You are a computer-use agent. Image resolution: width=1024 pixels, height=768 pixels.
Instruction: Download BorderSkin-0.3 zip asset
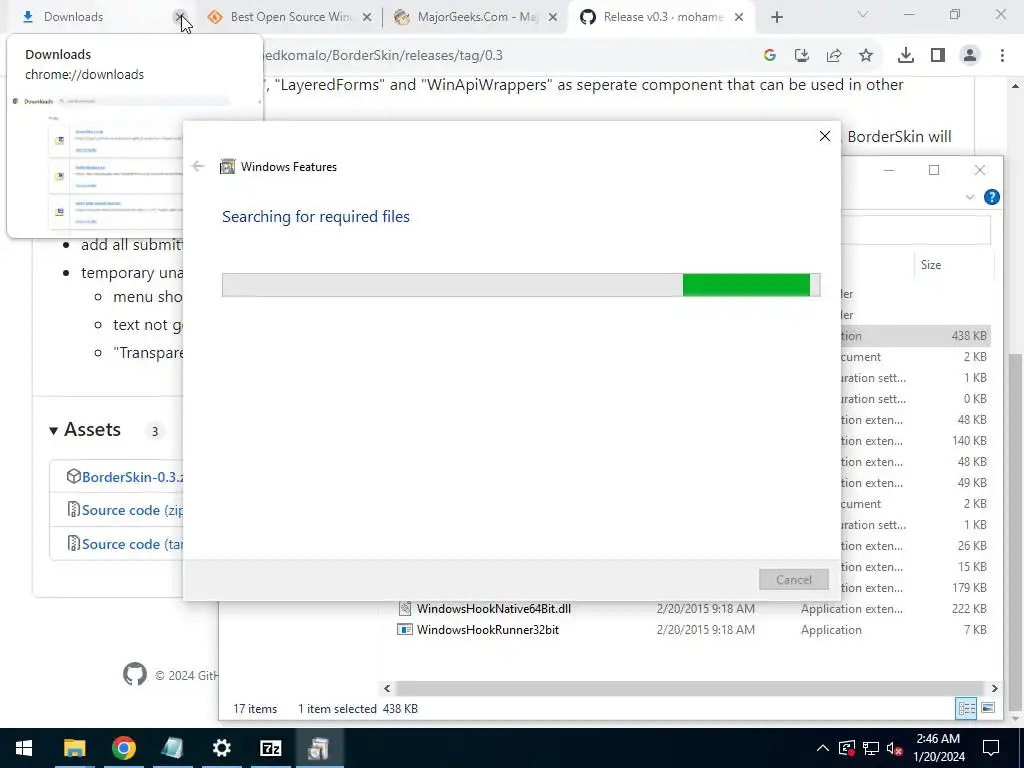click(x=133, y=477)
